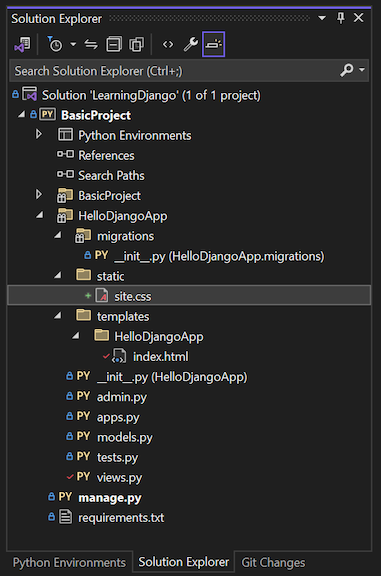
Task: Click the References node icon
Action: click(65, 155)
